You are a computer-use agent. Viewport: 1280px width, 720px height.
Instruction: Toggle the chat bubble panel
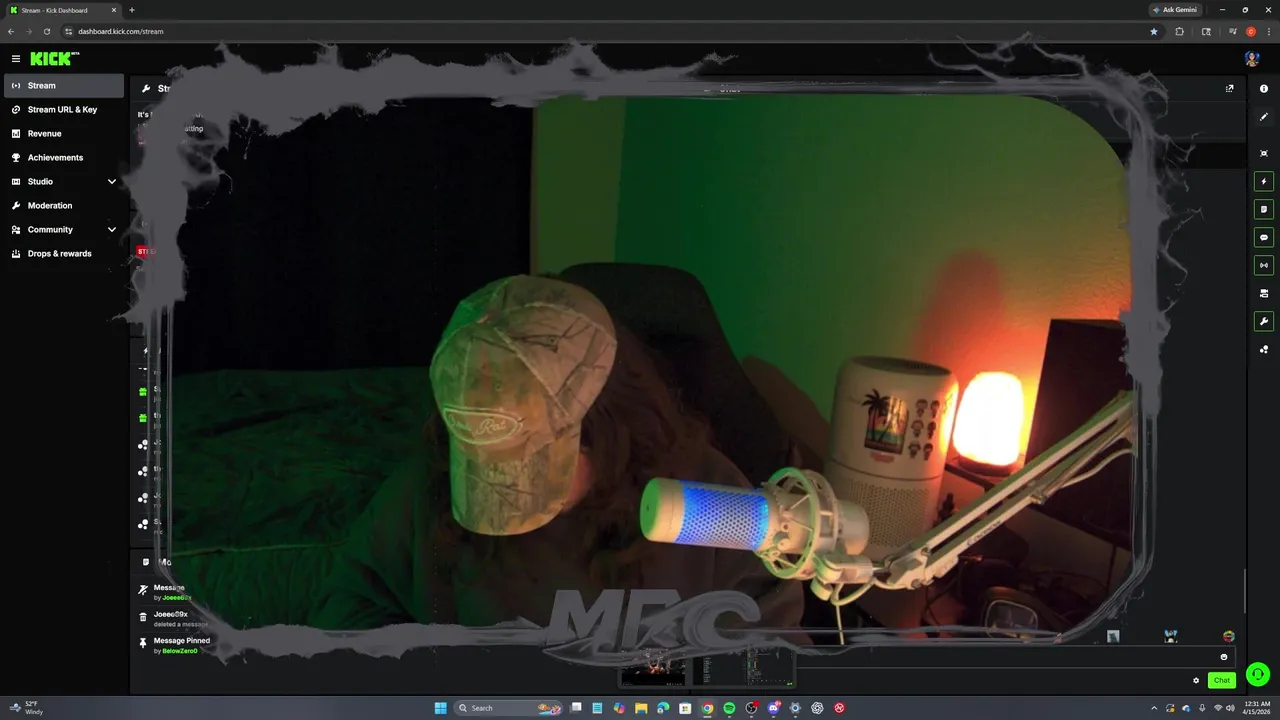pos(1264,238)
